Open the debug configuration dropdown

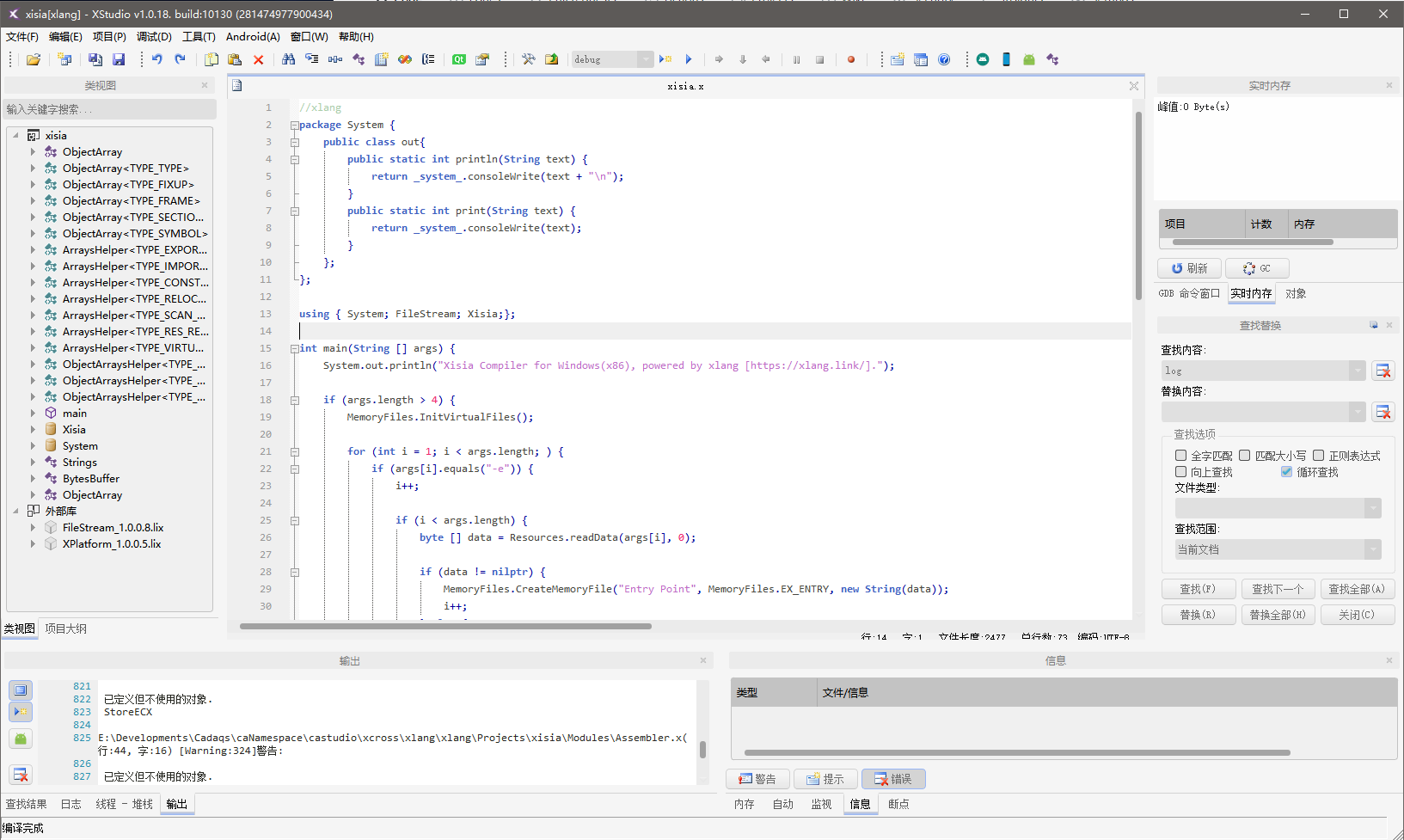coord(645,59)
